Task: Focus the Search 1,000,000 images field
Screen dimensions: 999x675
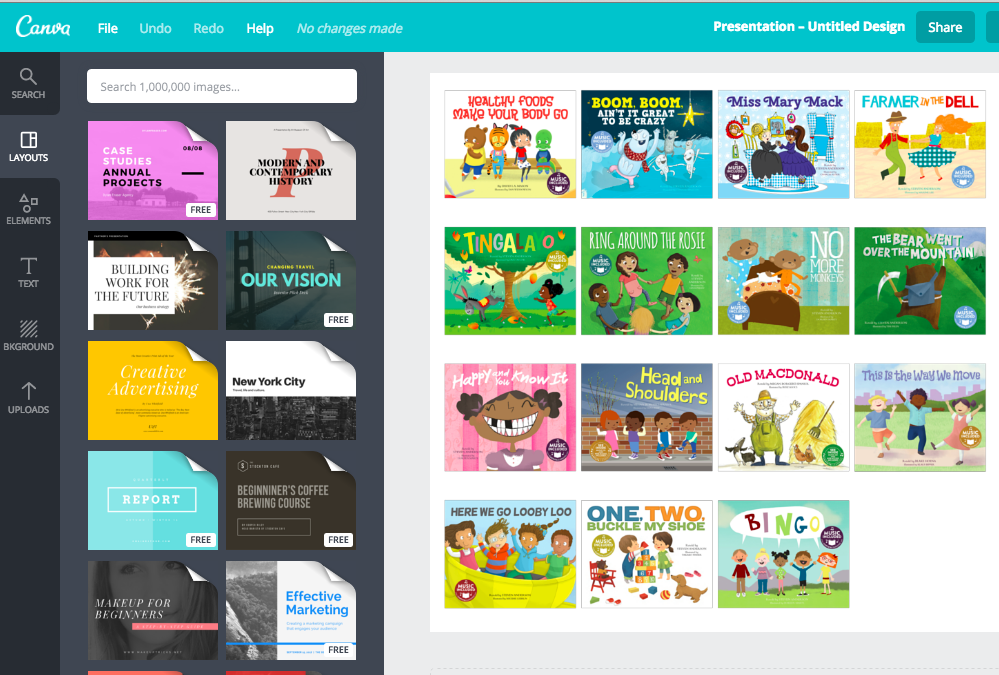Action: pos(222,86)
